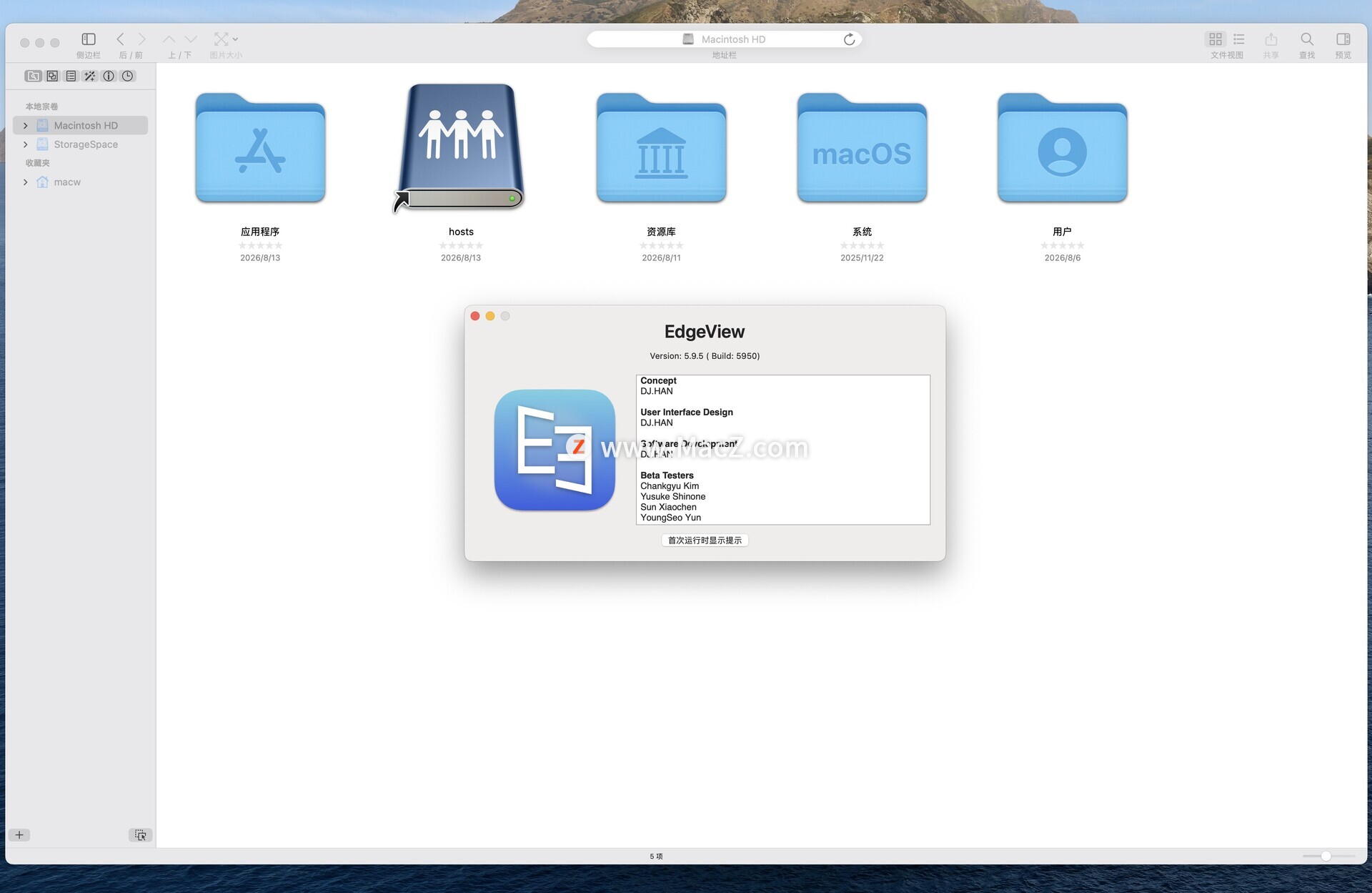Click the 系统 folder name label
Viewport: 1372px width, 893px height.
pos(862,232)
